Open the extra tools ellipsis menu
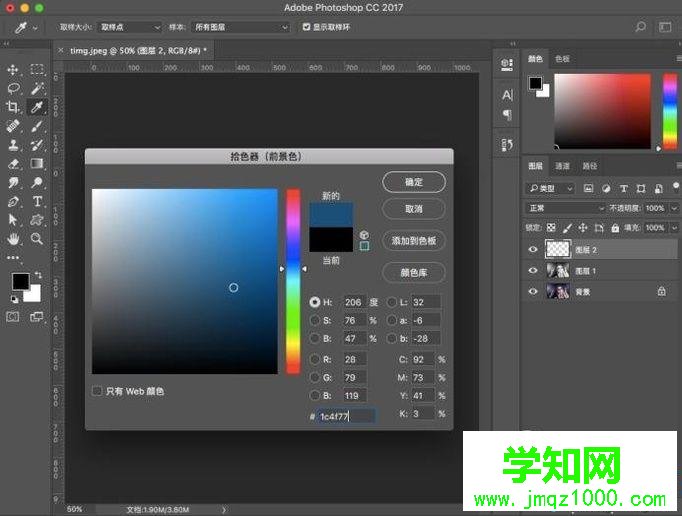The image size is (682, 516). pyautogui.click(x=13, y=258)
